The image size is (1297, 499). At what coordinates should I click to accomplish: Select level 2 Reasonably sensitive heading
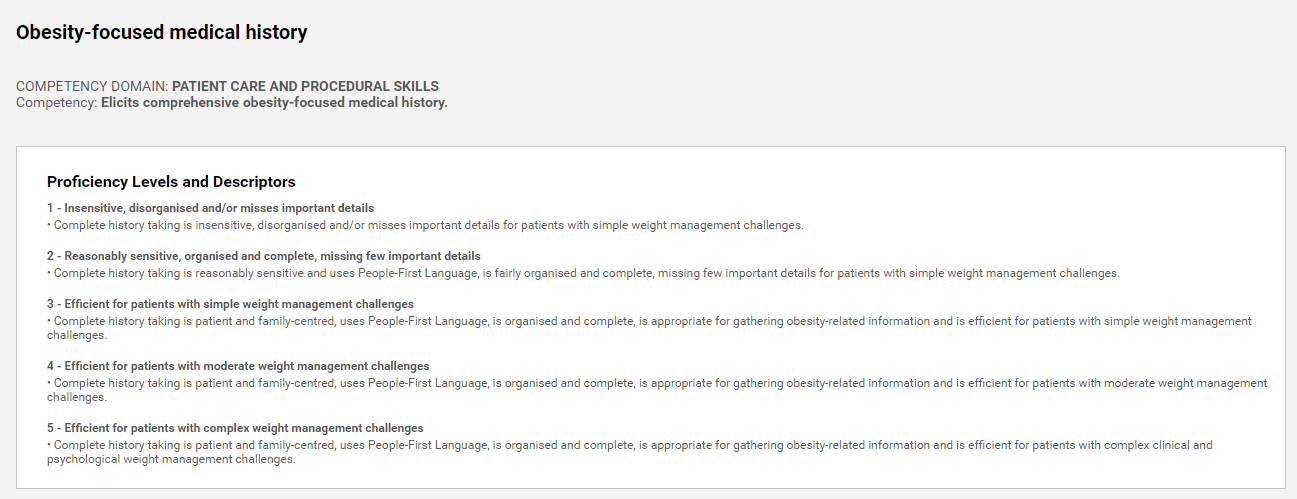pyautogui.click(x=264, y=256)
